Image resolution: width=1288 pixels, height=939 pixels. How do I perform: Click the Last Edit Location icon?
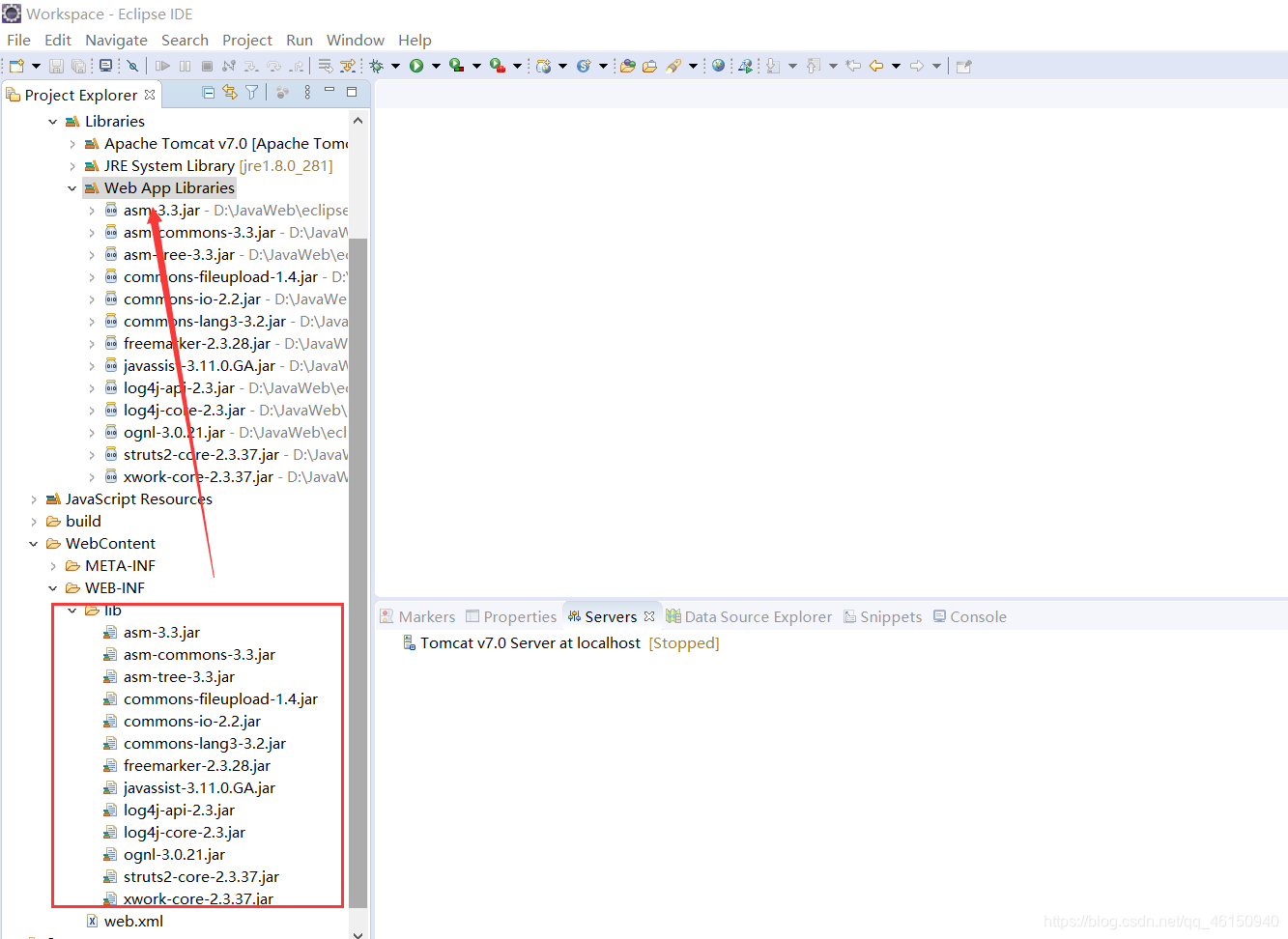pos(853,66)
